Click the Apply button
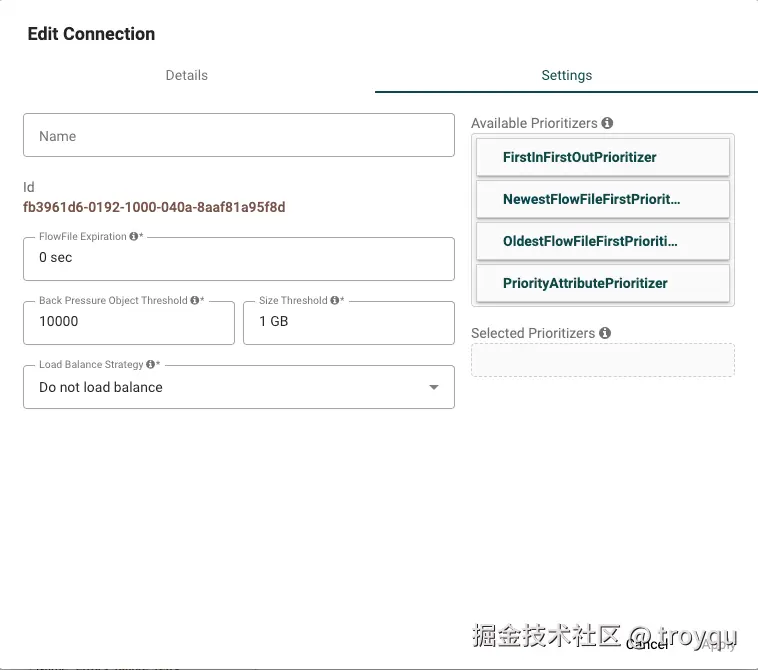The image size is (758, 670). pos(718,644)
